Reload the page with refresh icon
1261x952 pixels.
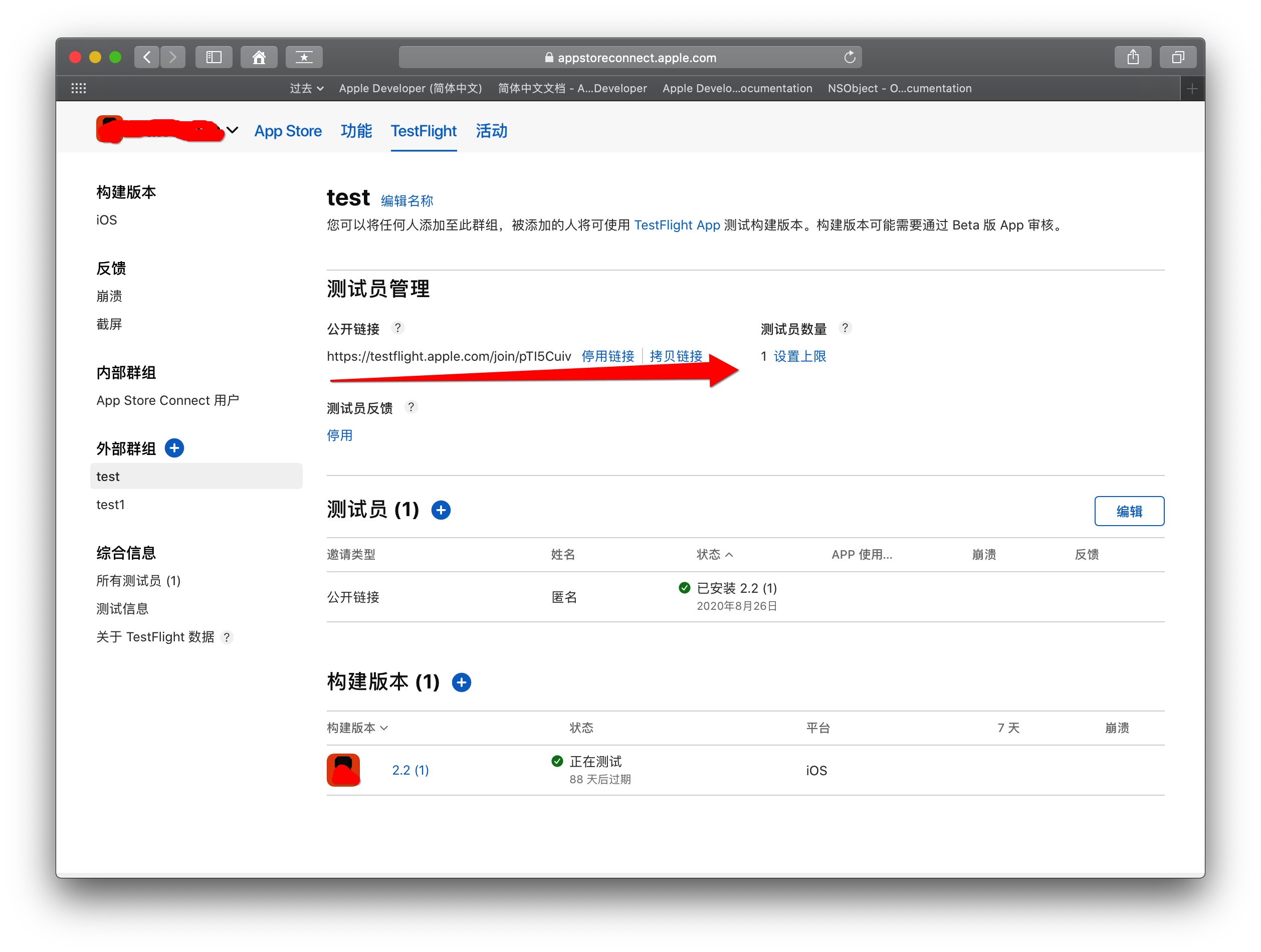[850, 57]
